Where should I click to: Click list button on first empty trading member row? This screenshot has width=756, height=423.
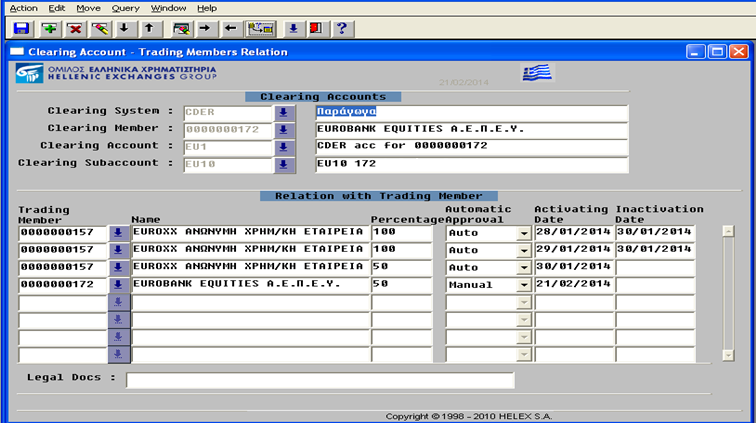point(118,302)
